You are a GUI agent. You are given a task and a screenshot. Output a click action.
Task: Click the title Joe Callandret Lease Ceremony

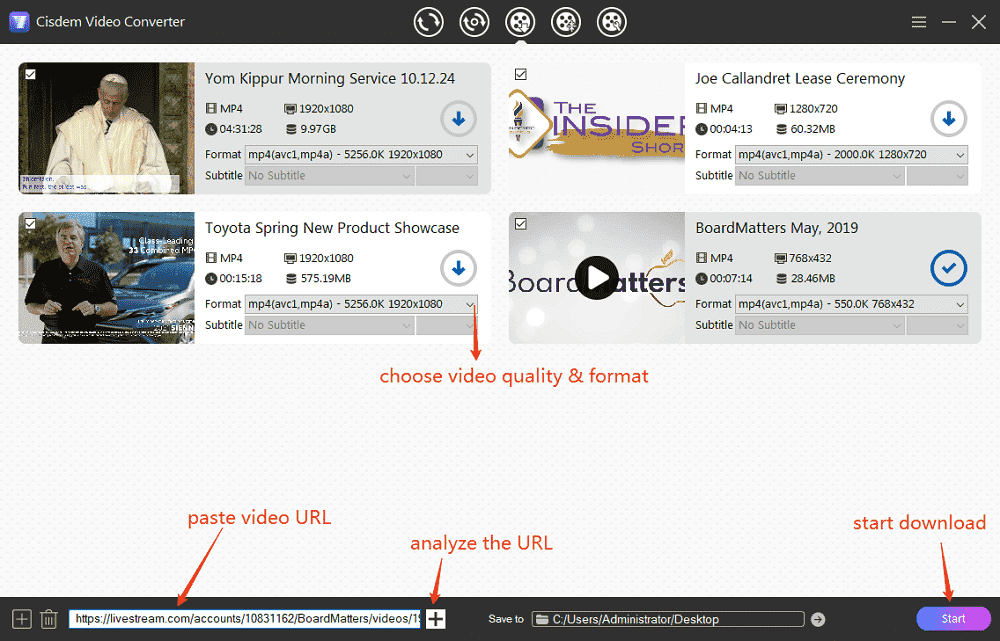tap(800, 78)
